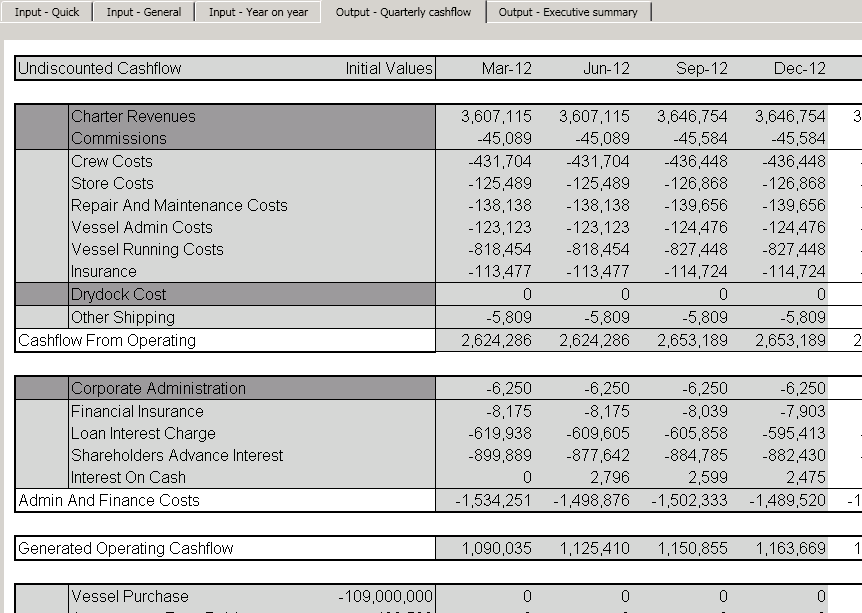862x613 pixels.
Task: Go to Output - Quarterly cashflow tab
Action: pos(404,12)
